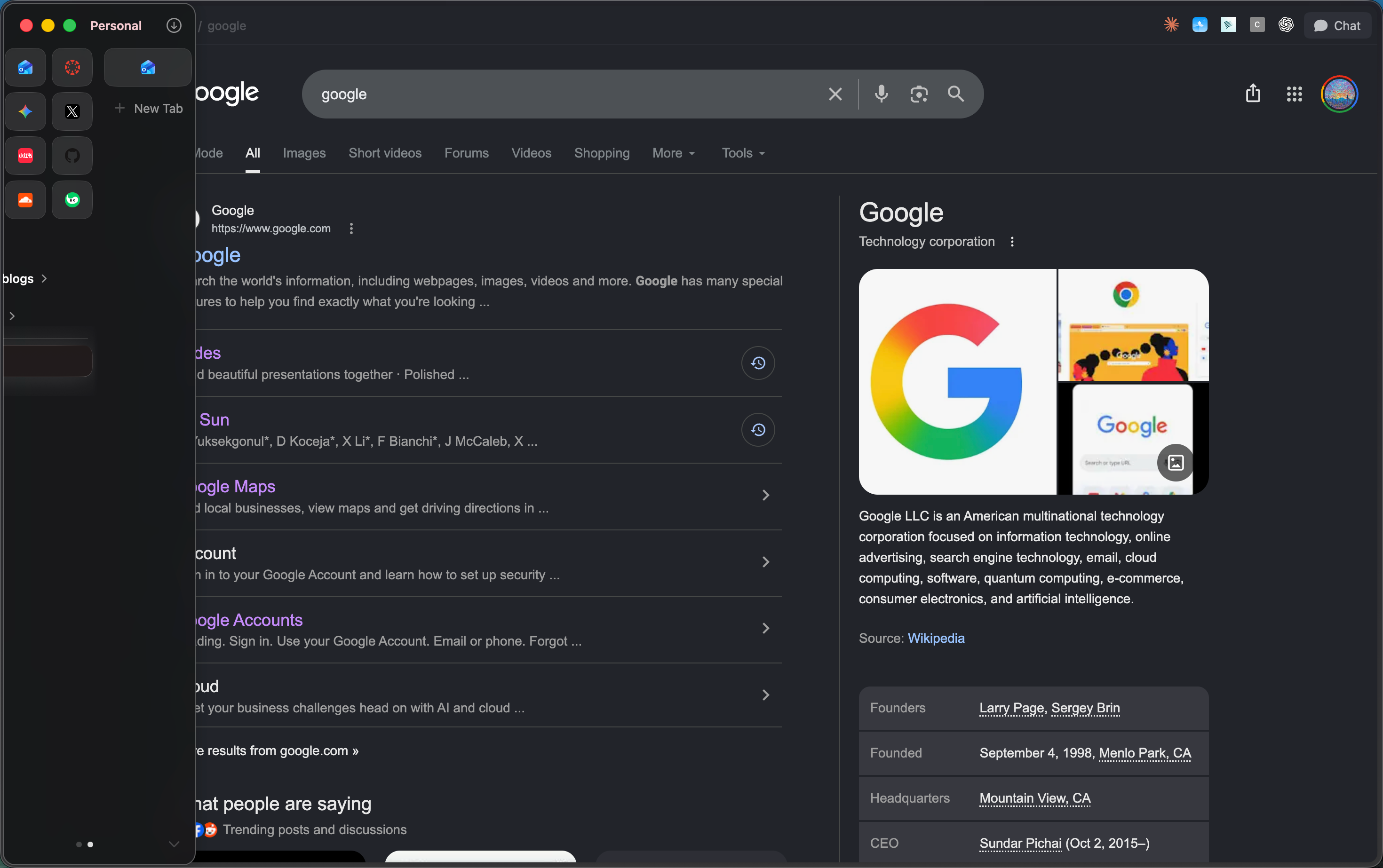Viewport: 1383px width, 868px height.
Task: Open the Google Accounts result link
Action: pyautogui.click(x=249, y=620)
